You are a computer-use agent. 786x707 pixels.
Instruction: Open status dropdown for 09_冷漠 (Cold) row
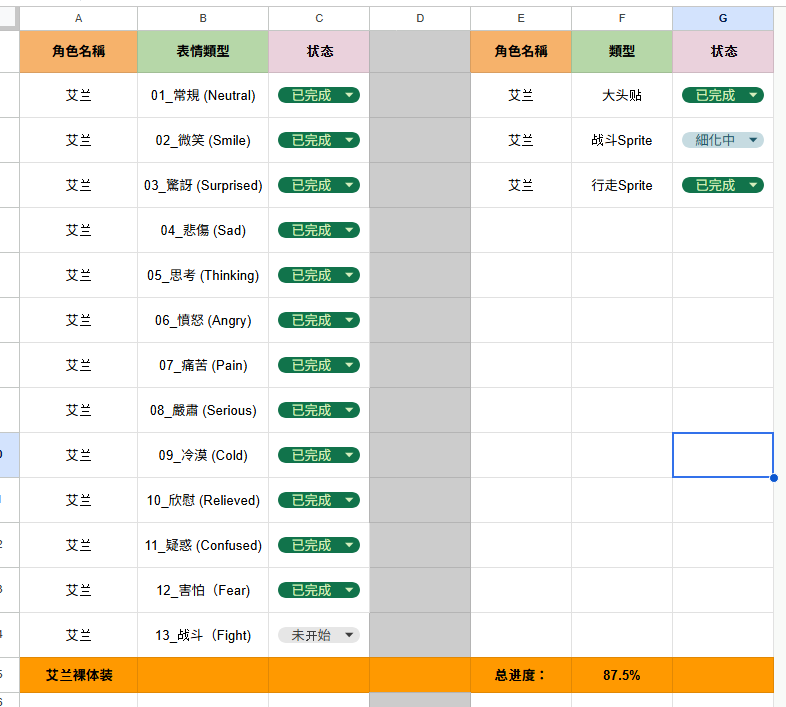[319, 455]
